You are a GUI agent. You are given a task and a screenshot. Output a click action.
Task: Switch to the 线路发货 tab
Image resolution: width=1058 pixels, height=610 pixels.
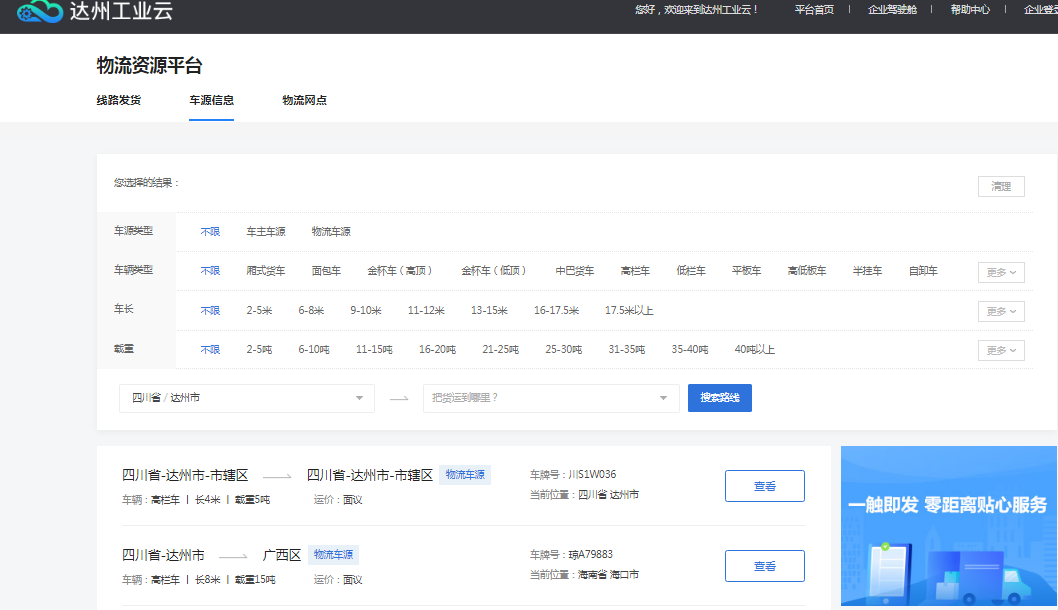[x=119, y=100]
